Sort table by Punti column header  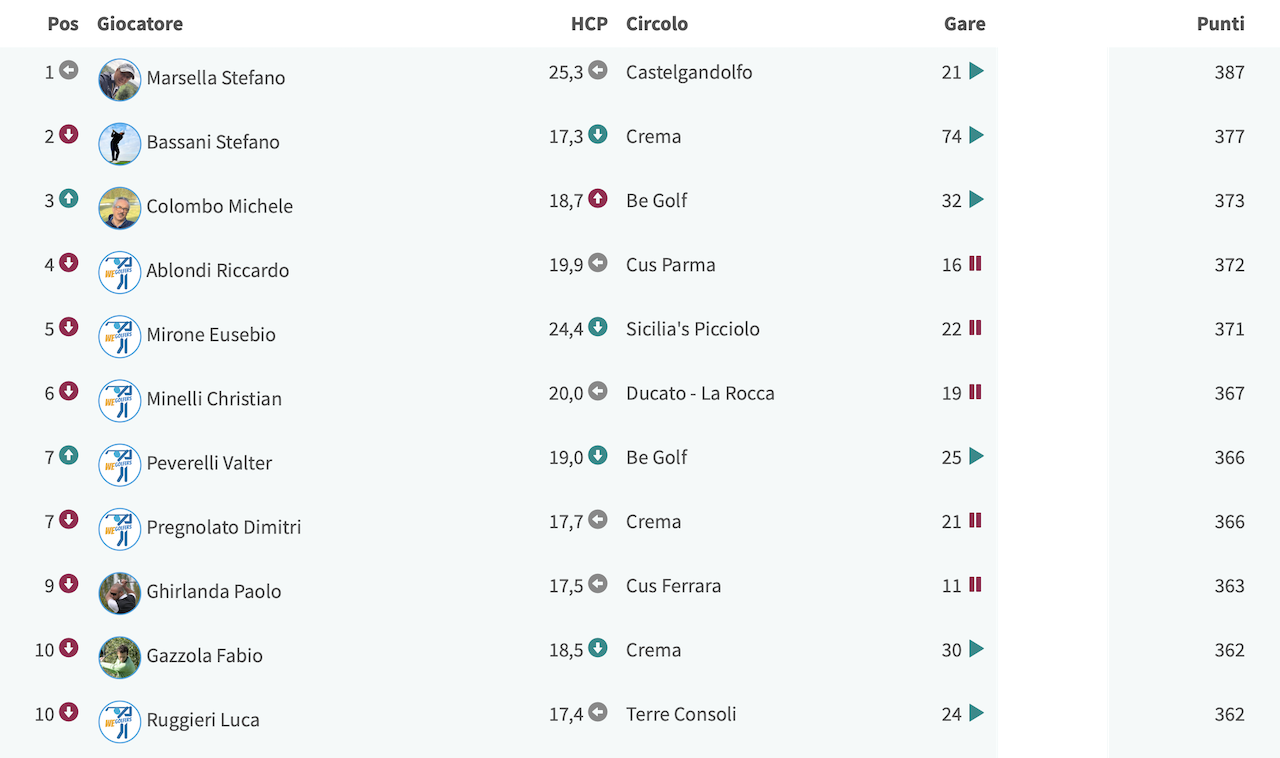pos(1220,24)
